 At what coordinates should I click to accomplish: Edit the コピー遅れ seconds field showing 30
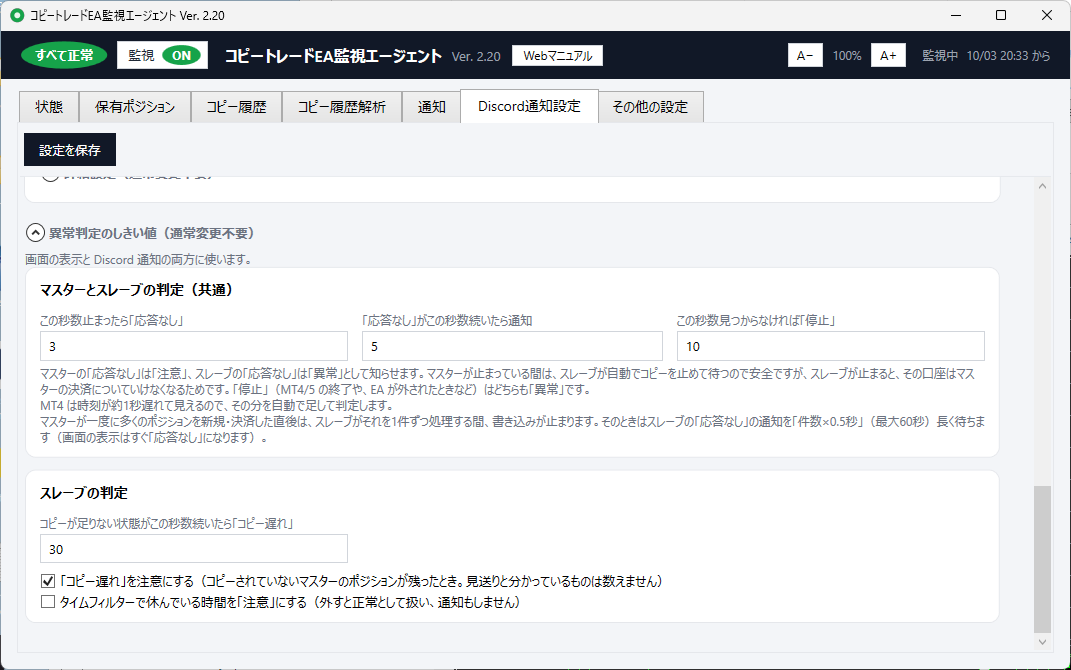click(x=194, y=549)
